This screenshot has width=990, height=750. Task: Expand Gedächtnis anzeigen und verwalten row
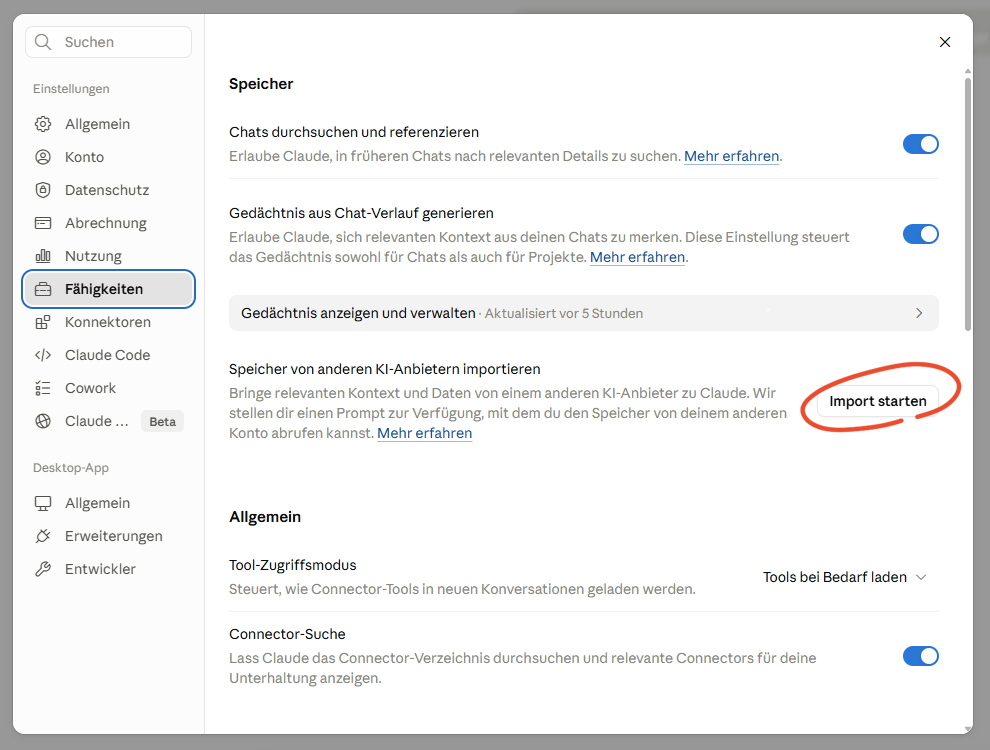click(583, 313)
